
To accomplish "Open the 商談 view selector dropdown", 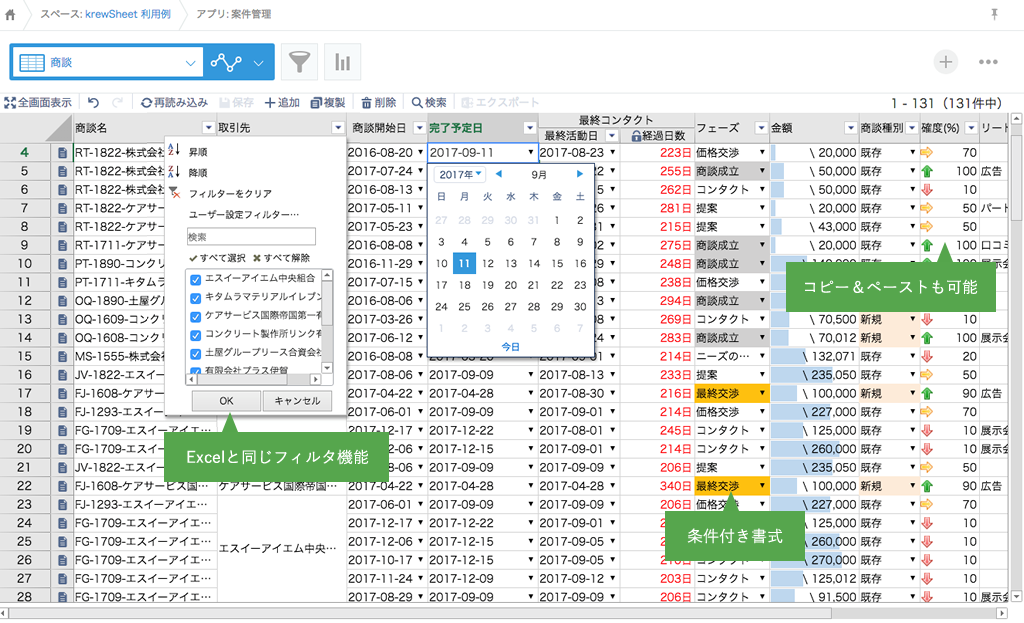I will (x=108, y=63).
